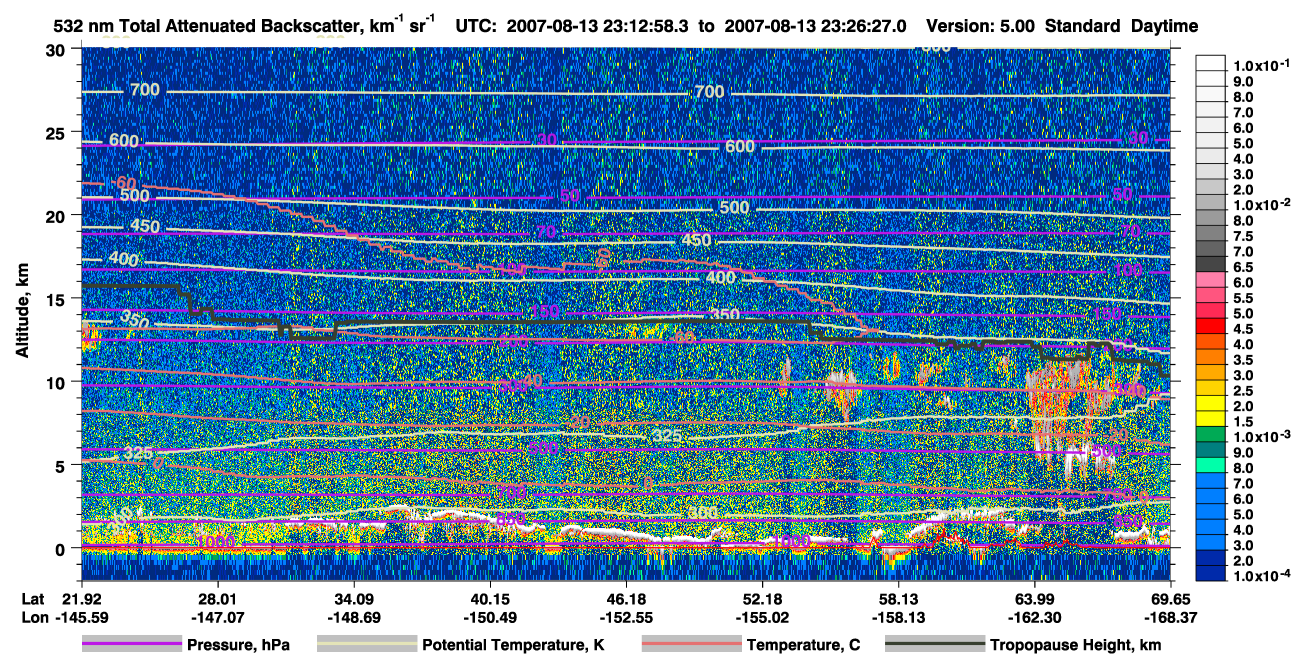Click the longitude value '-168.37'
The image size is (1300, 667).
pos(1170,617)
